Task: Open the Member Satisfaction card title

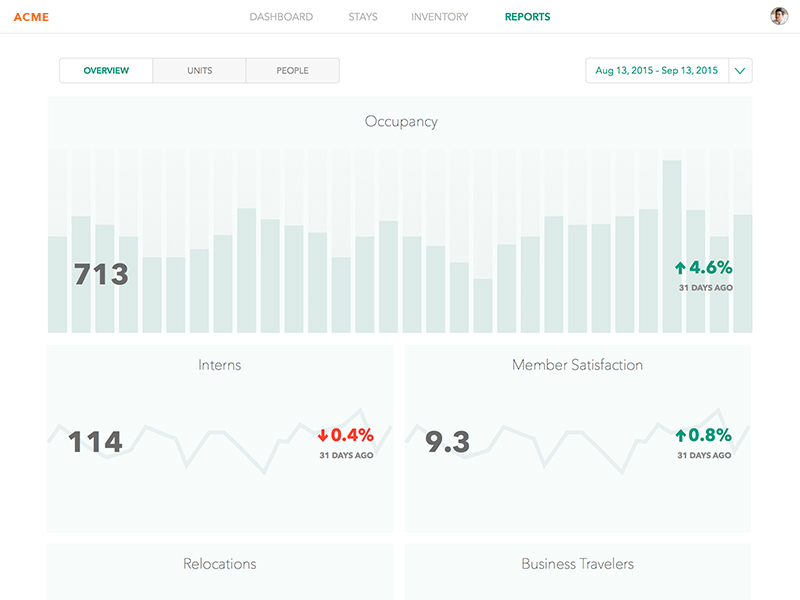Action: point(577,365)
